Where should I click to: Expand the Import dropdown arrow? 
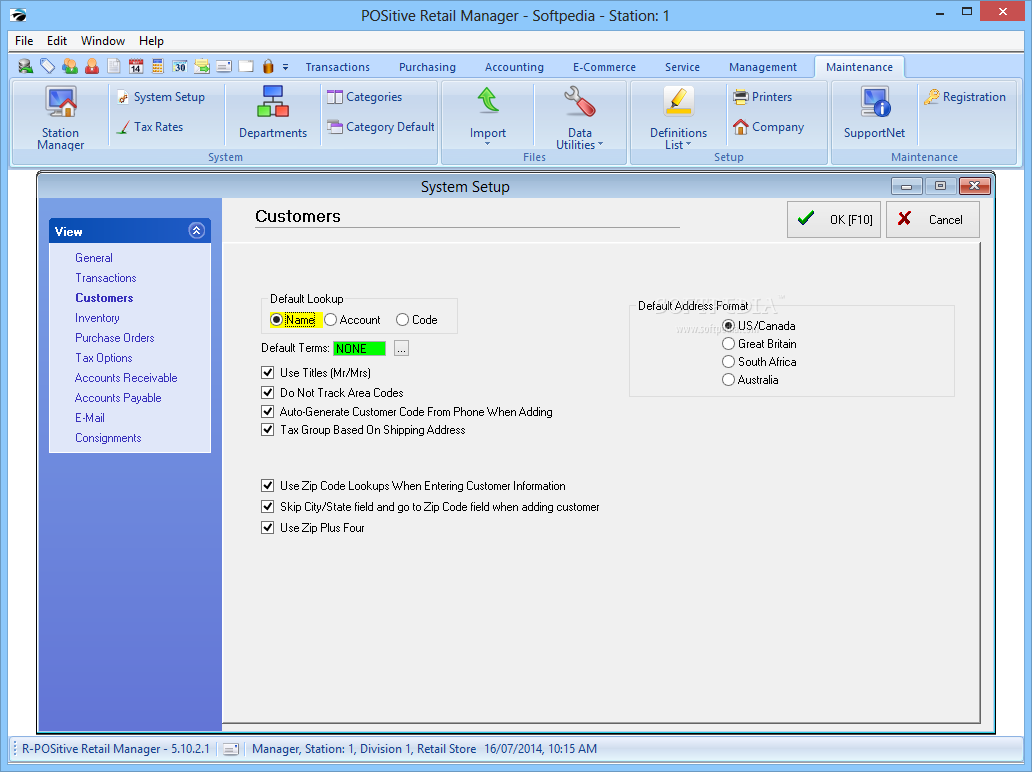tap(488, 144)
